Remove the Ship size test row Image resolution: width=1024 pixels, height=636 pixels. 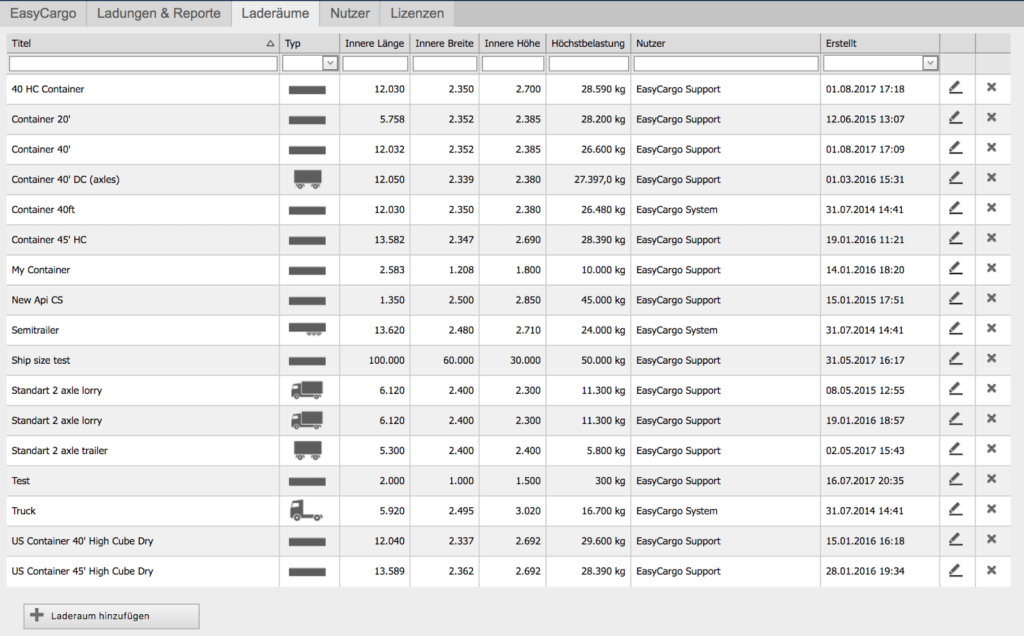[x=991, y=358]
